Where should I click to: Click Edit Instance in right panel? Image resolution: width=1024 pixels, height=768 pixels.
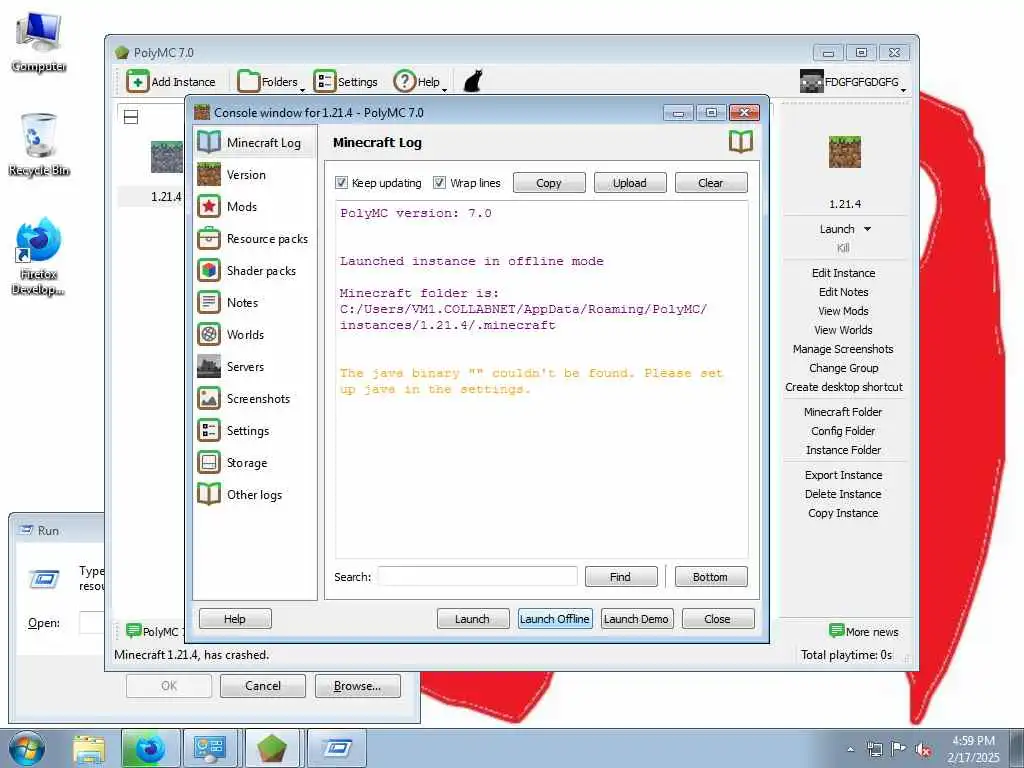click(844, 273)
